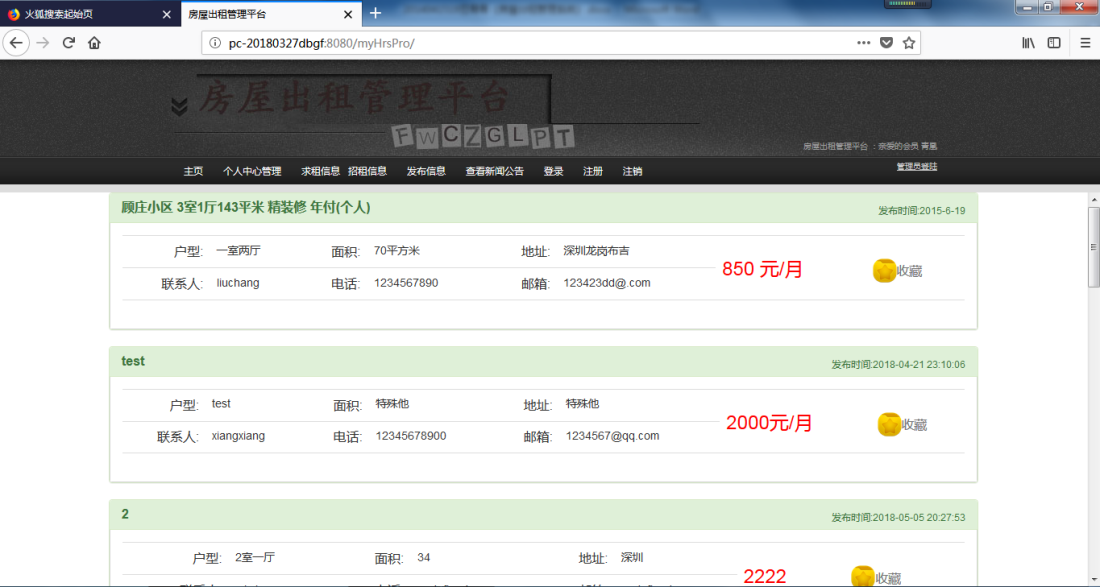This screenshot has height=587, width=1100.
Task: Select contact name liuchang
Action: (x=238, y=283)
